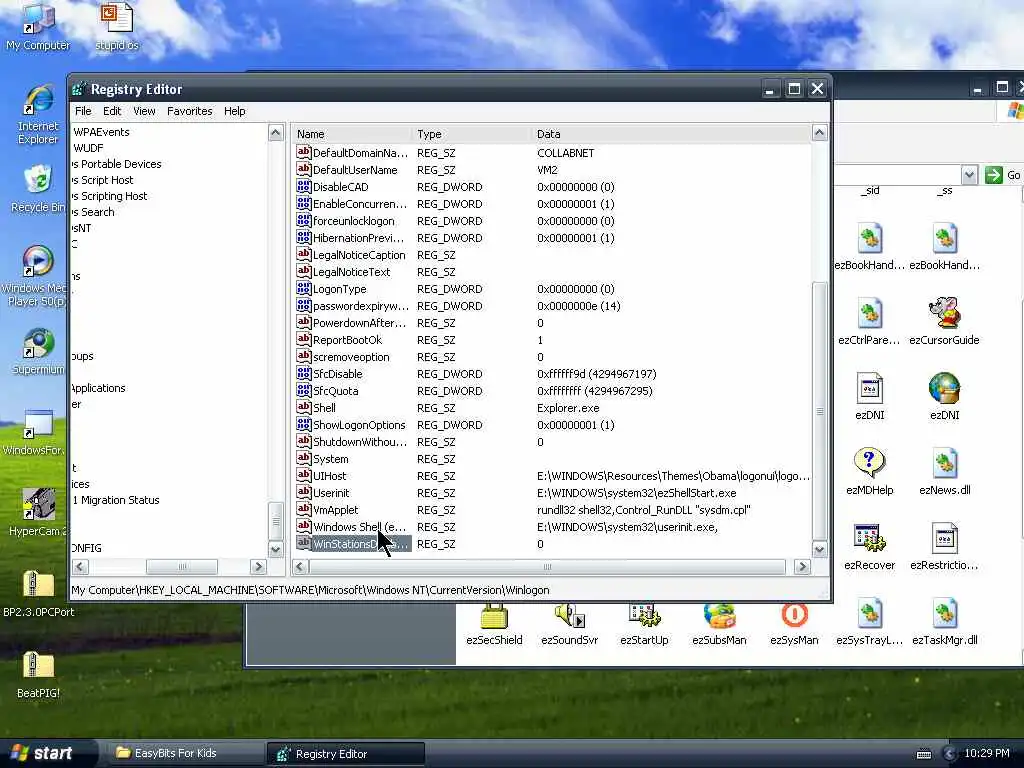Select ezSubsMan file icon

pyautogui.click(x=719, y=626)
